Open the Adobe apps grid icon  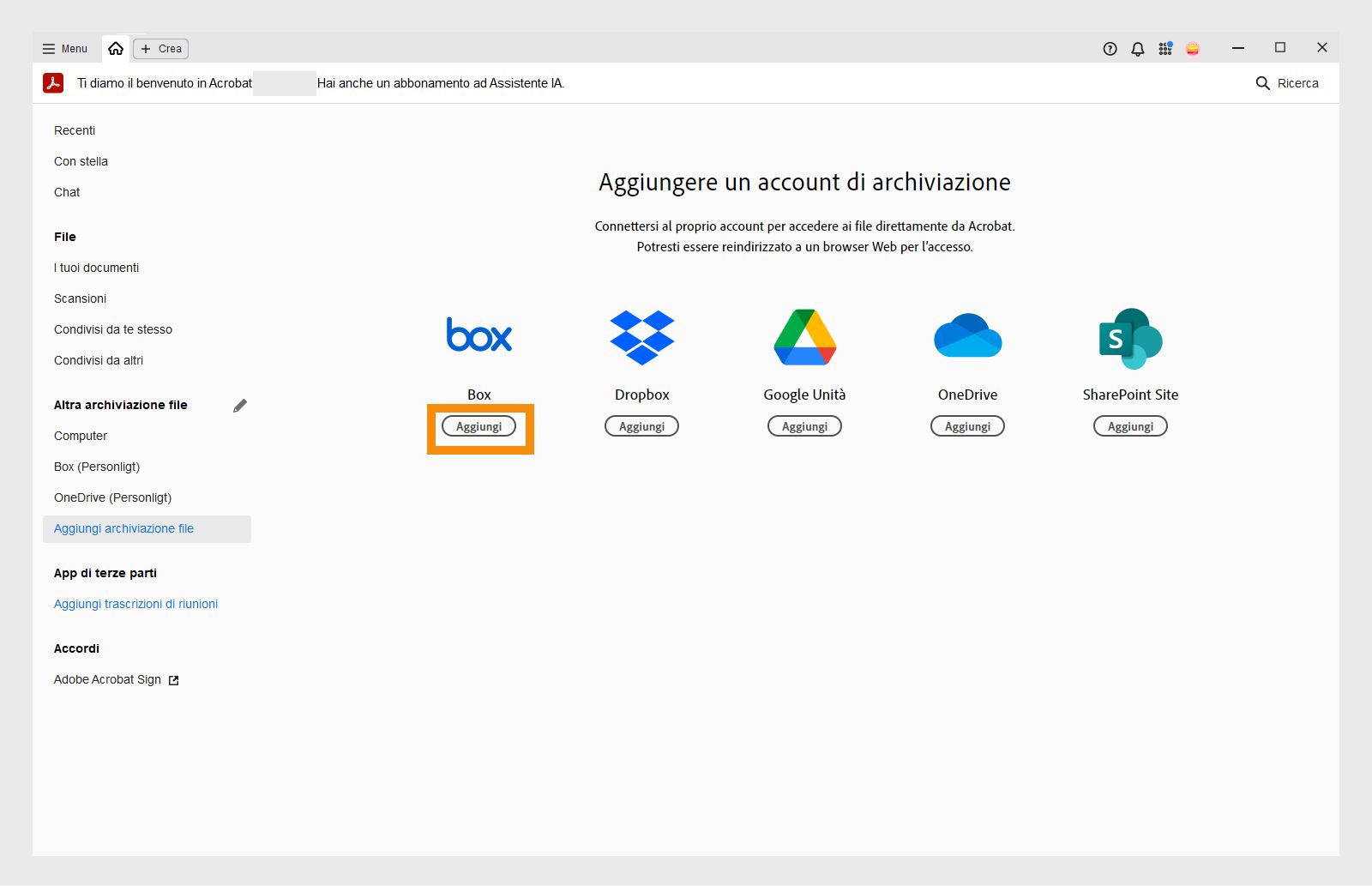coord(1165,49)
